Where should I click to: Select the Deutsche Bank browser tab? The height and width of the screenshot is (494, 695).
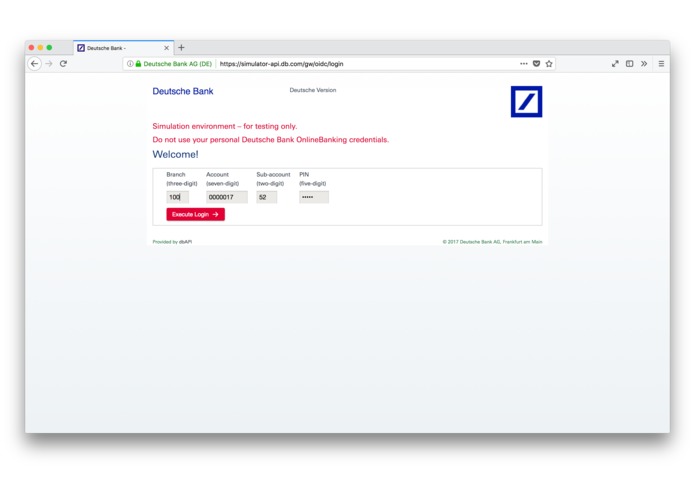[124, 48]
